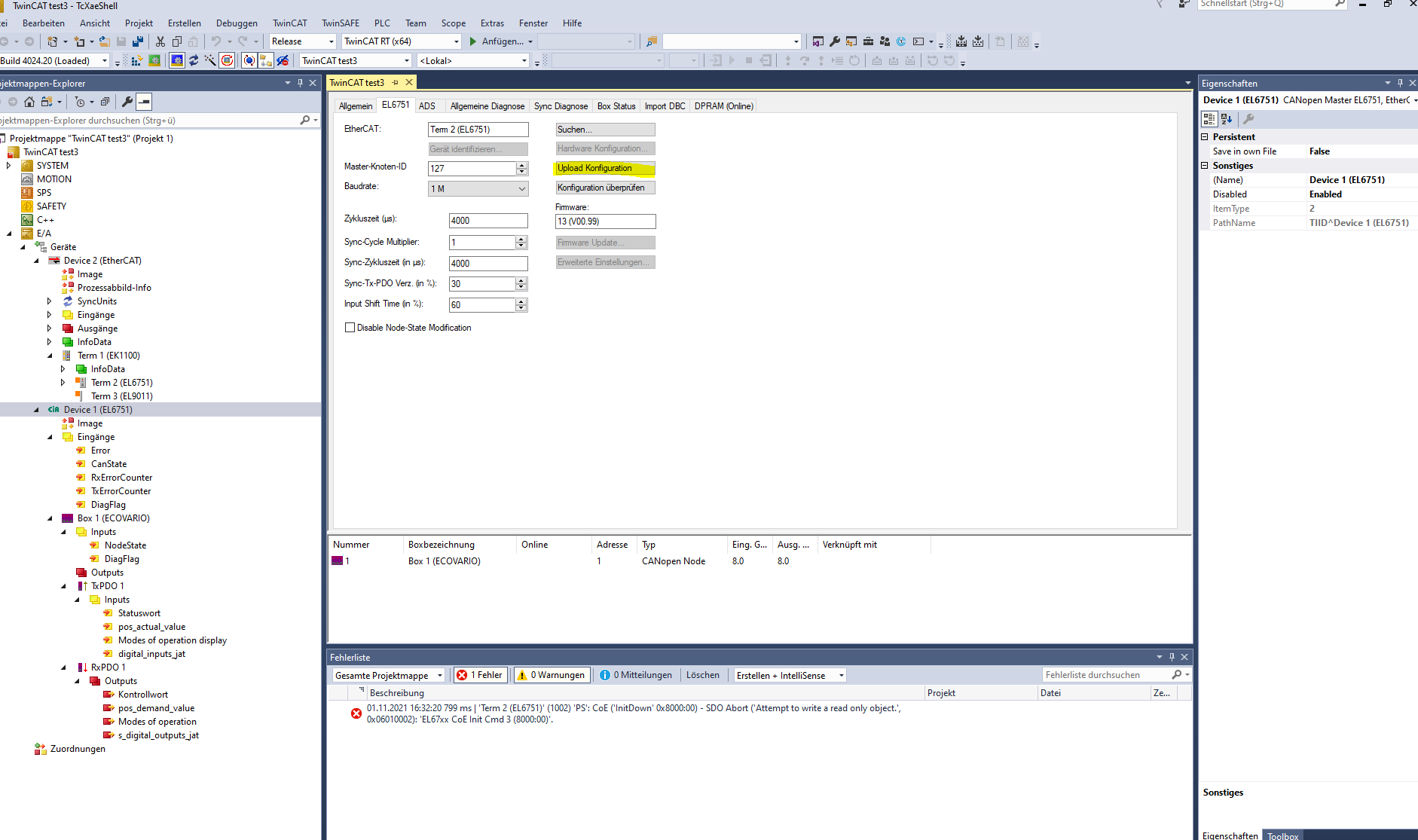Click the Team Explorer people icon

click(x=885, y=41)
